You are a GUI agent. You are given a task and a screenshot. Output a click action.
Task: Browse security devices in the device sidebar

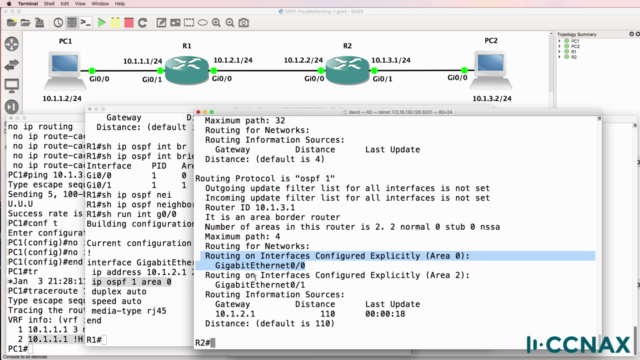coord(12,107)
